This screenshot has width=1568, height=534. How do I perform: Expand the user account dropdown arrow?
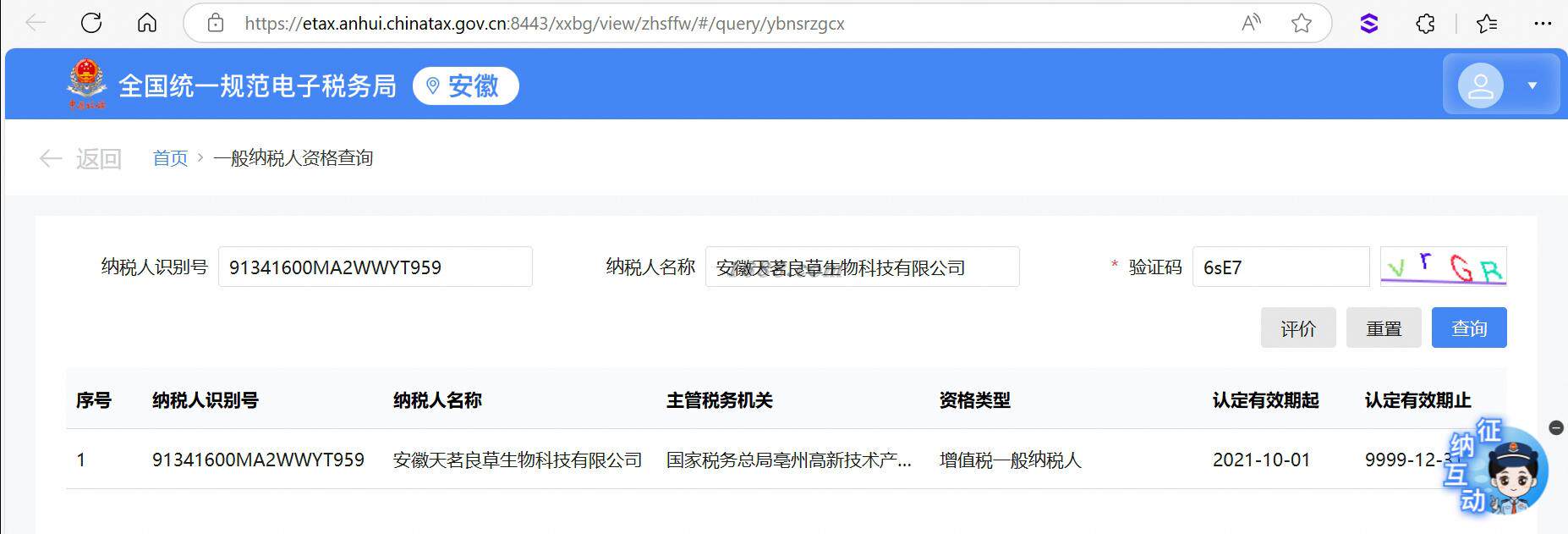(1532, 85)
